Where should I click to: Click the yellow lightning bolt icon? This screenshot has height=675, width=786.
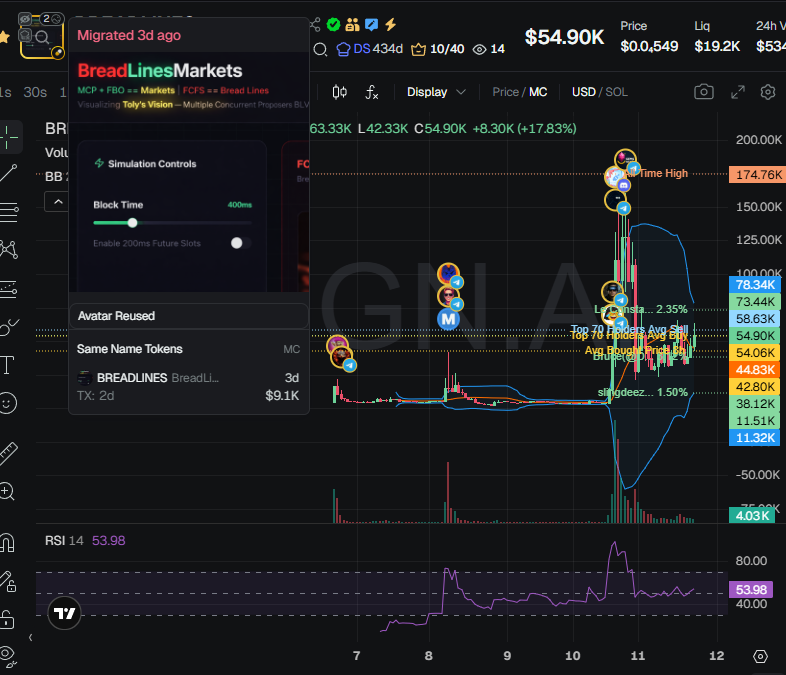pos(390,24)
